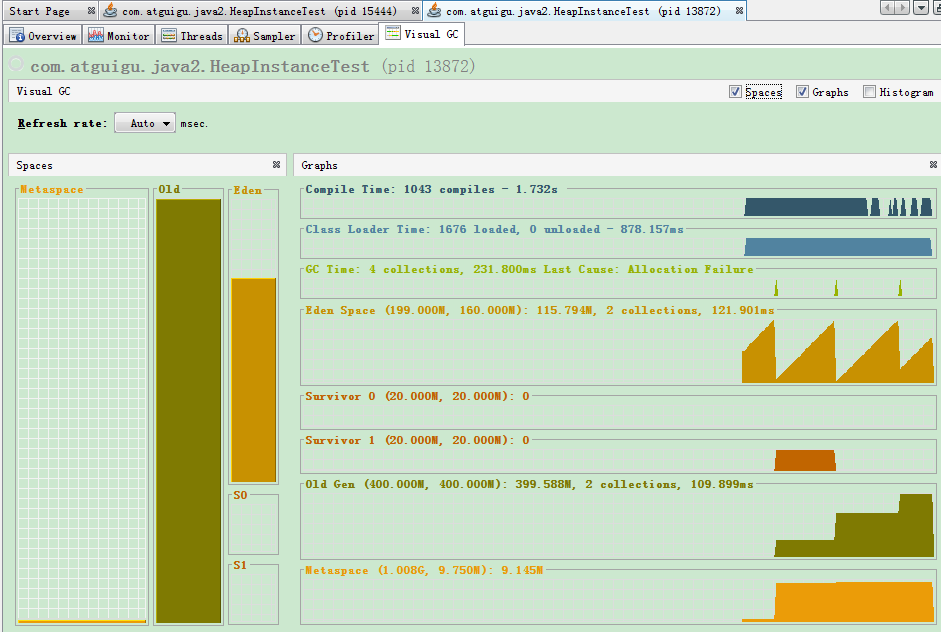Click the 'Refresh rate:' label
The height and width of the screenshot is (632, 941).
point(62,123)
